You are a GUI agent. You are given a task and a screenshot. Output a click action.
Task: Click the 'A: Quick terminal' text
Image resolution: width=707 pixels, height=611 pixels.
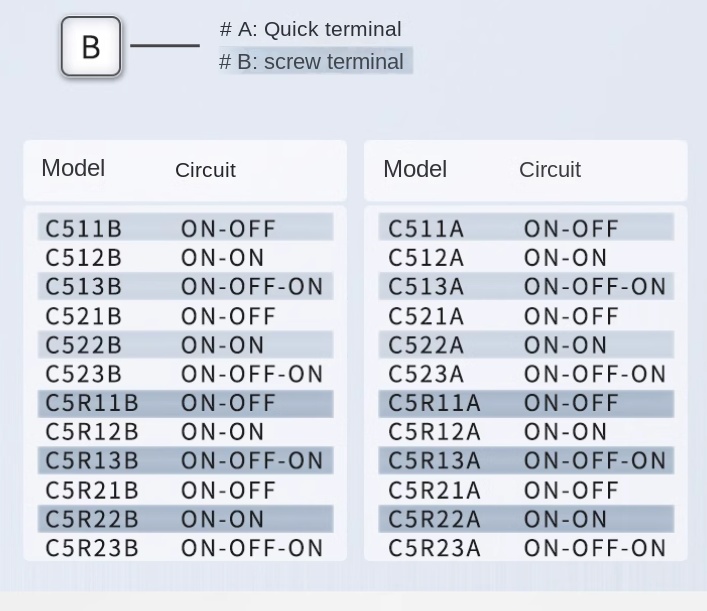click(x=310, y=29)
